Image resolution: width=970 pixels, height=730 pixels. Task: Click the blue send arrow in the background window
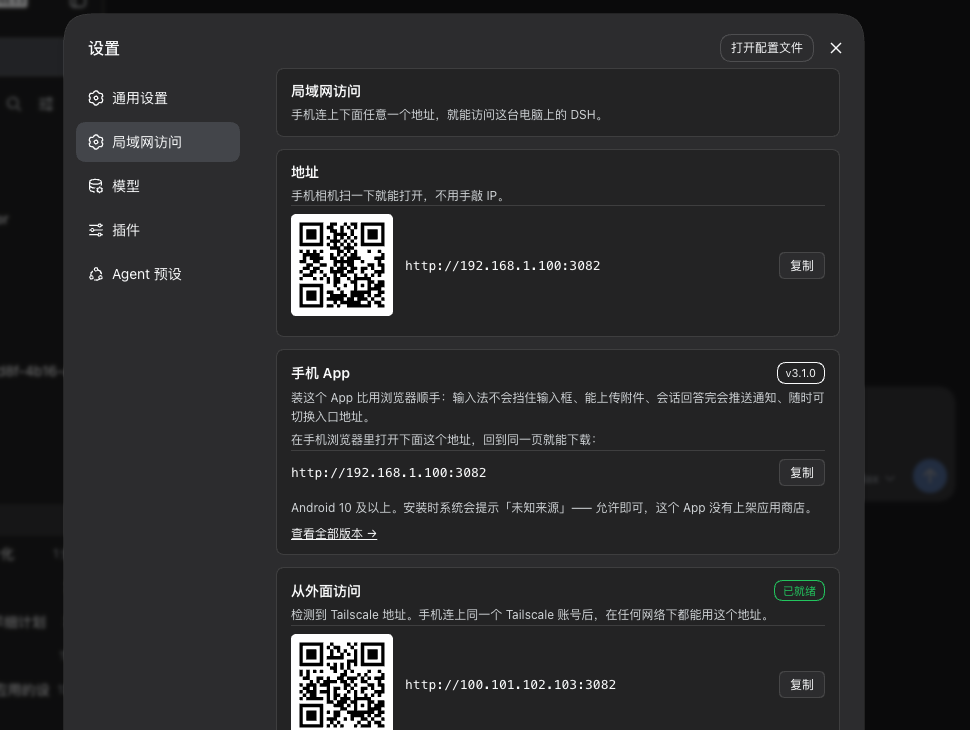pos(930,476)
